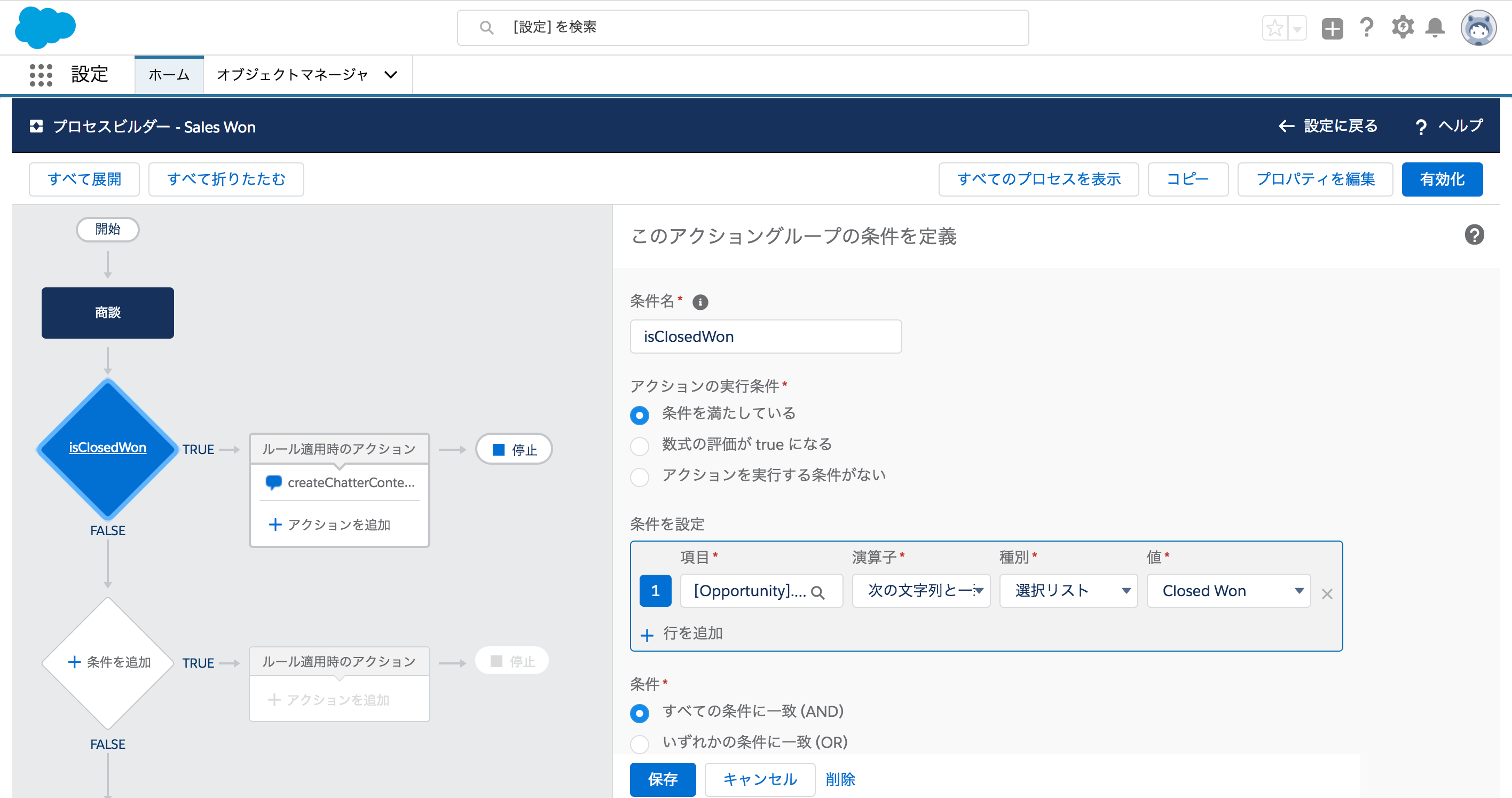Open the user profile avatar
Screen dimensions: 1512x798
[x=1478, y=28]
